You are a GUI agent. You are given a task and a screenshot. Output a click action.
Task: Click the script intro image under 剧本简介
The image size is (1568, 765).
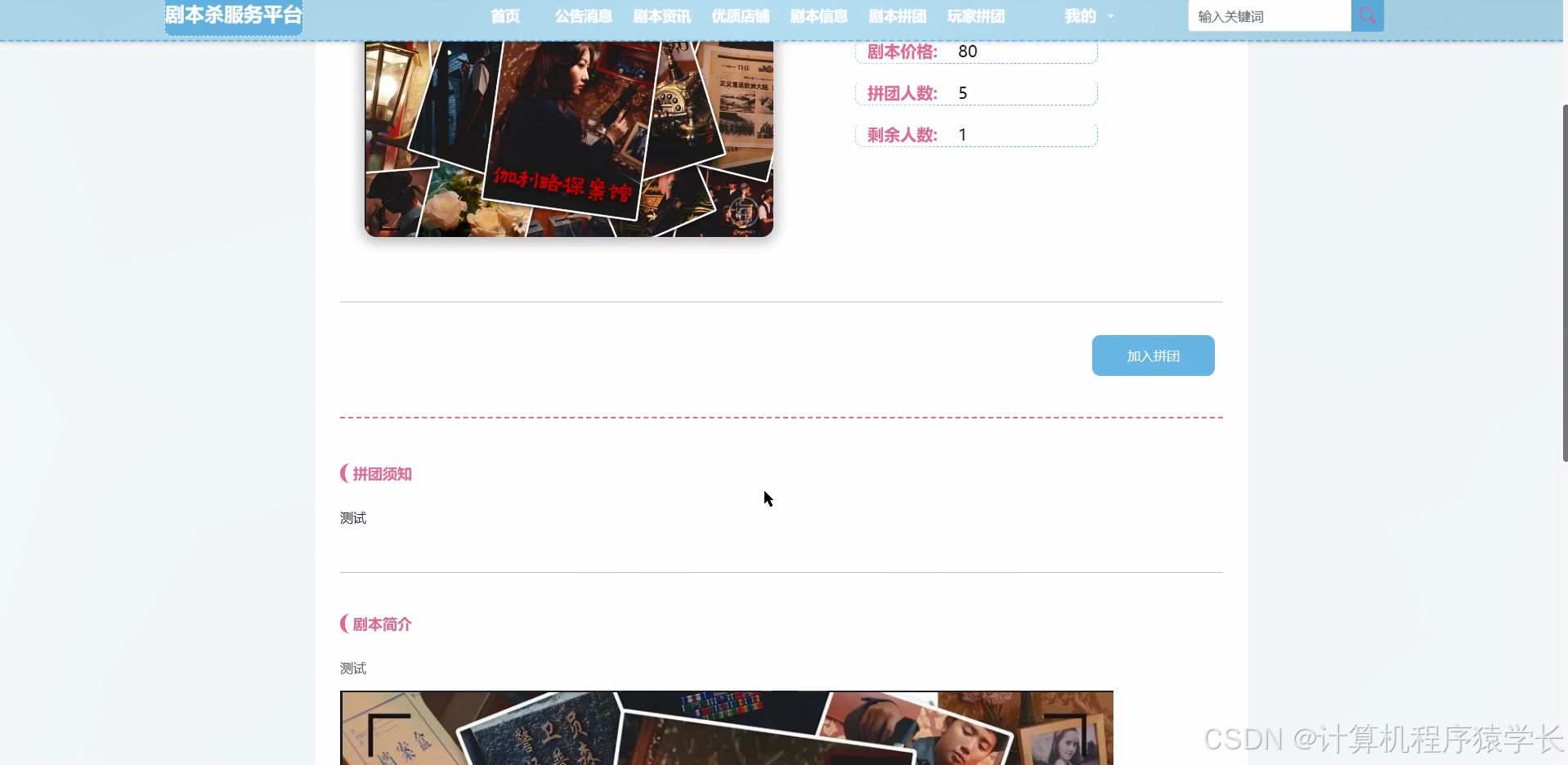pos(727,728)
